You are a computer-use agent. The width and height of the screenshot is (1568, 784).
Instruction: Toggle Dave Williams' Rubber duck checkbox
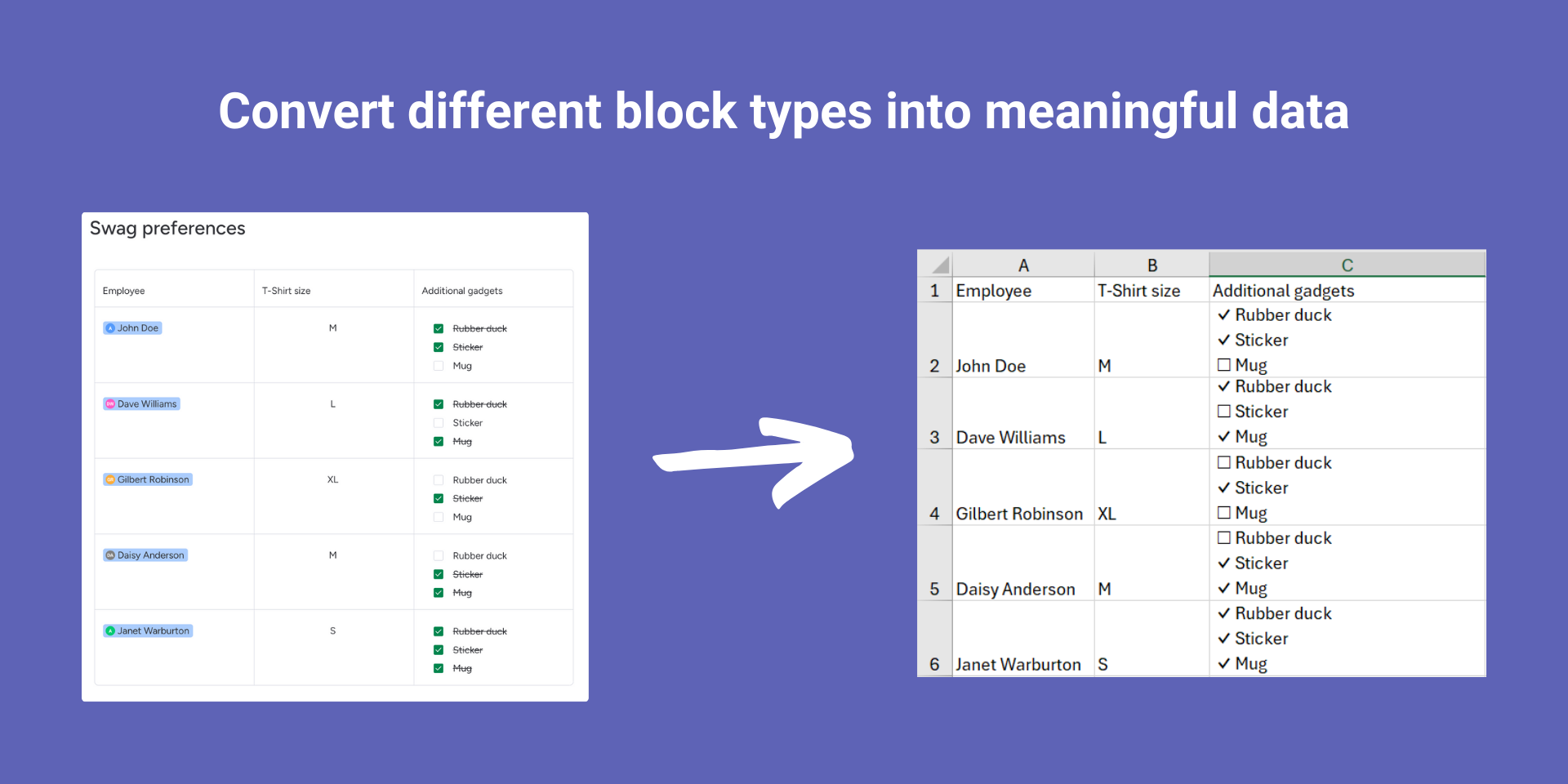pyautogui.click(x=439, y=404)
